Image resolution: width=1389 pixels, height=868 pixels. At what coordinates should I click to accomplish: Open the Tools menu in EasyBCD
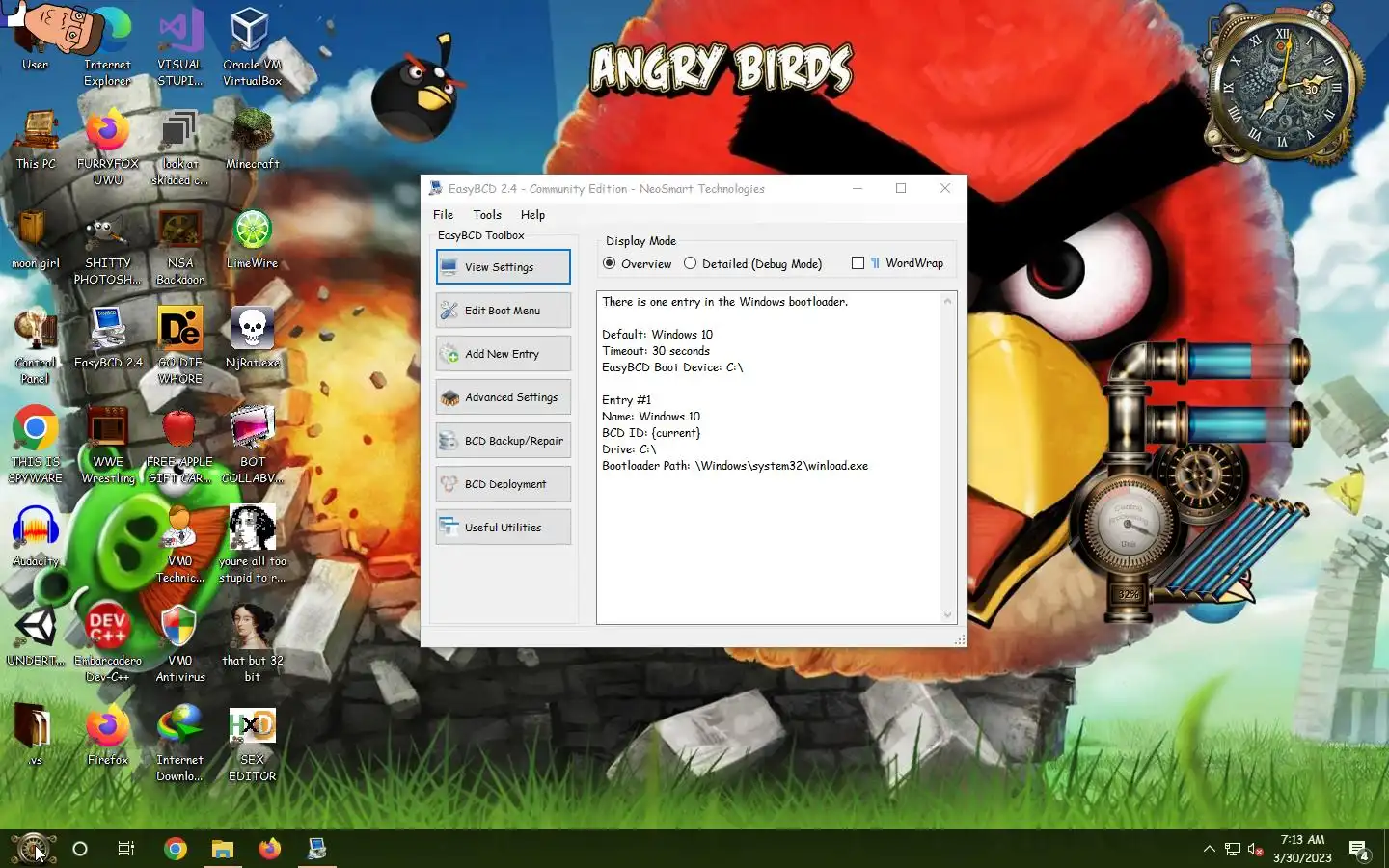click(487, 215)
